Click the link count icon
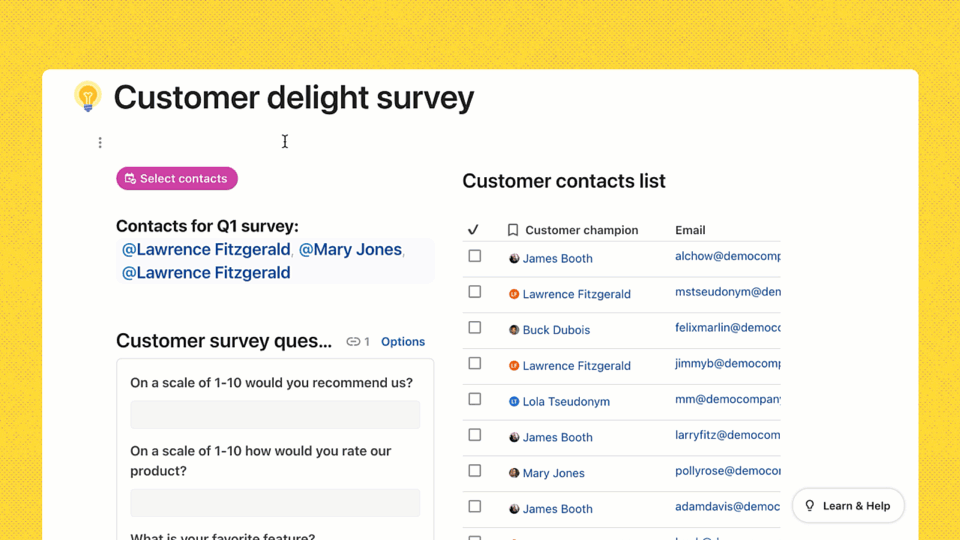This screenshot has height=540, width=960. coord(353,342)
